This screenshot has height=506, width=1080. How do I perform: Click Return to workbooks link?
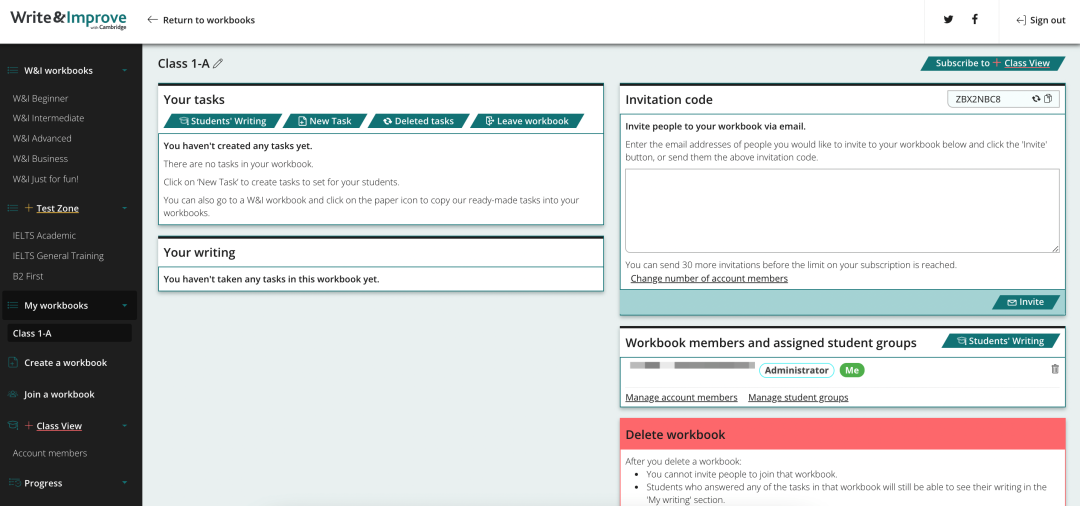coord(201,20)
